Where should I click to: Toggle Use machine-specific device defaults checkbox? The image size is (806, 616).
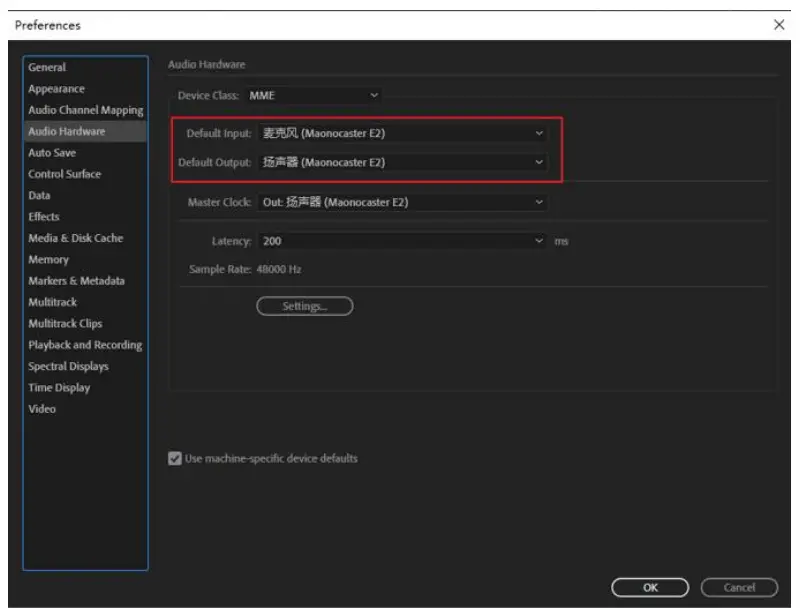(176, 459)
